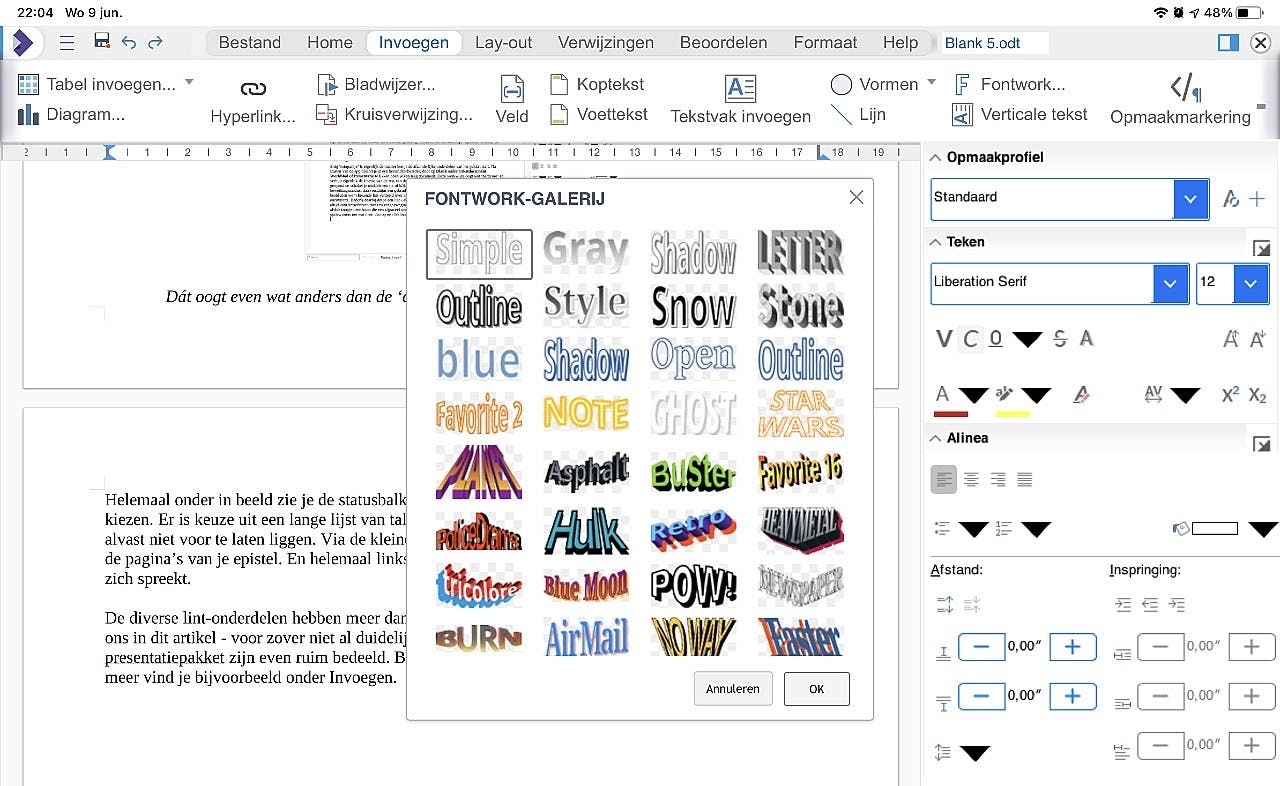Center the paragraph alignment
1280x786 pixels.
click(x=971, y=480)
